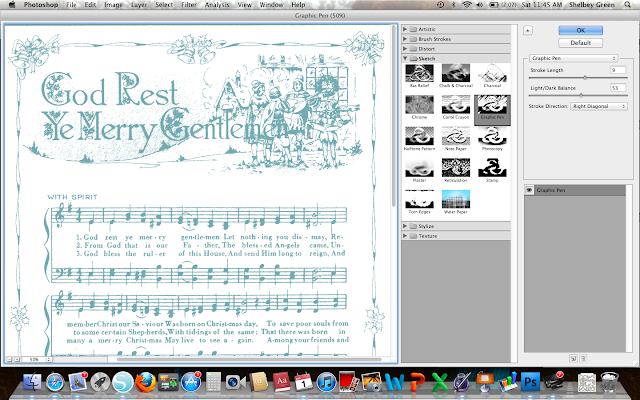The image size is (640, 400).
Task: Open Microsoft Word from the dock
Action: 394,382
